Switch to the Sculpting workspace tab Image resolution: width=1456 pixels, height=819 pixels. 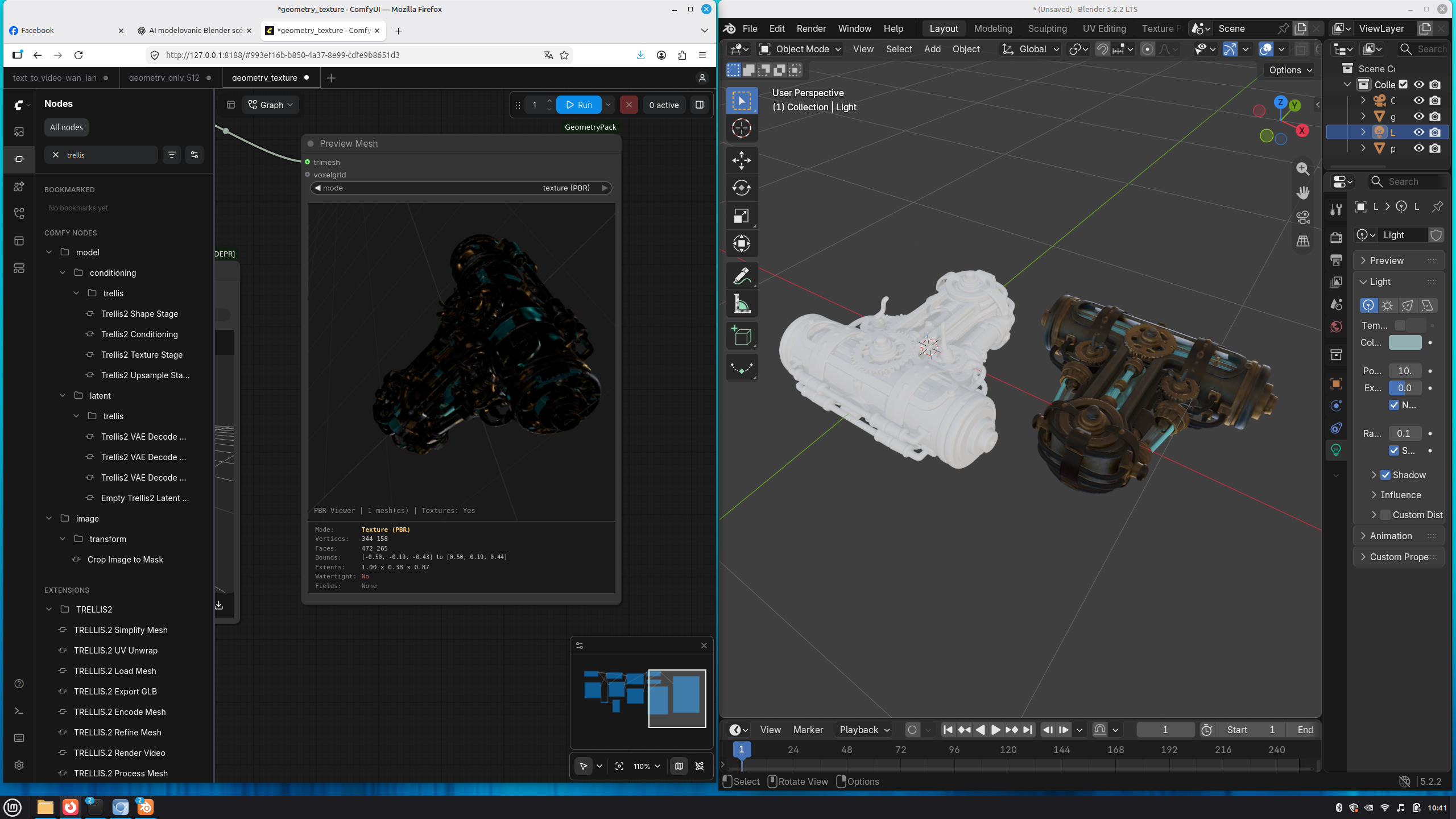[x=1047, y=28]
